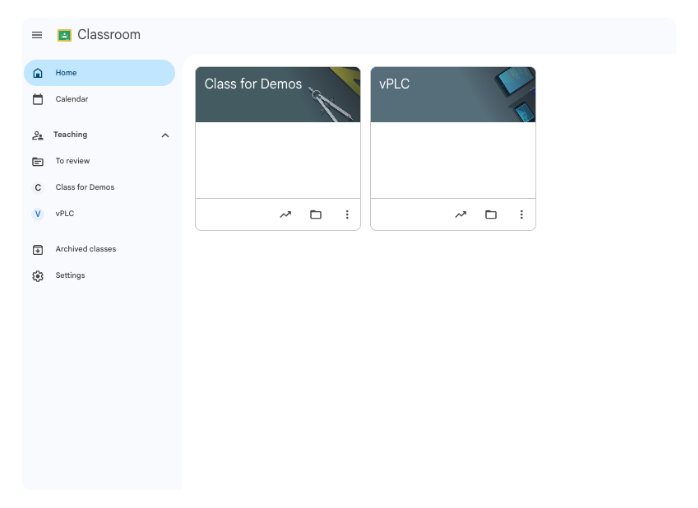The image size is (698, 508).
Task: Open three-dot menu on vPLC card
Action: coord(522,215)
